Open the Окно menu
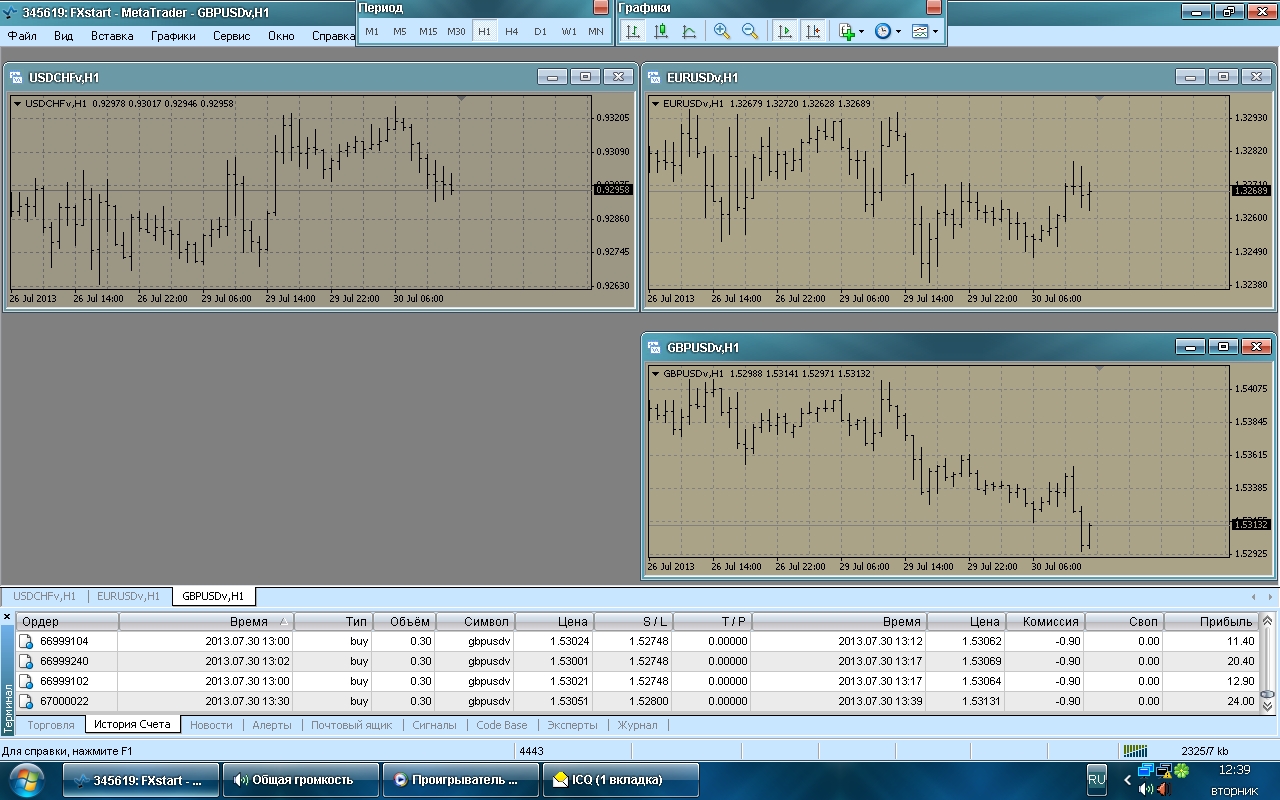This screenshot has height=800, width=1280. coord(281,36)
